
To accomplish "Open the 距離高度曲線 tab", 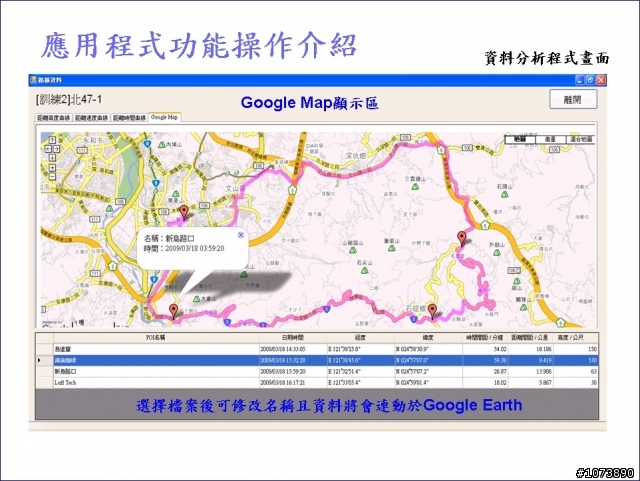I will (54, 118).
